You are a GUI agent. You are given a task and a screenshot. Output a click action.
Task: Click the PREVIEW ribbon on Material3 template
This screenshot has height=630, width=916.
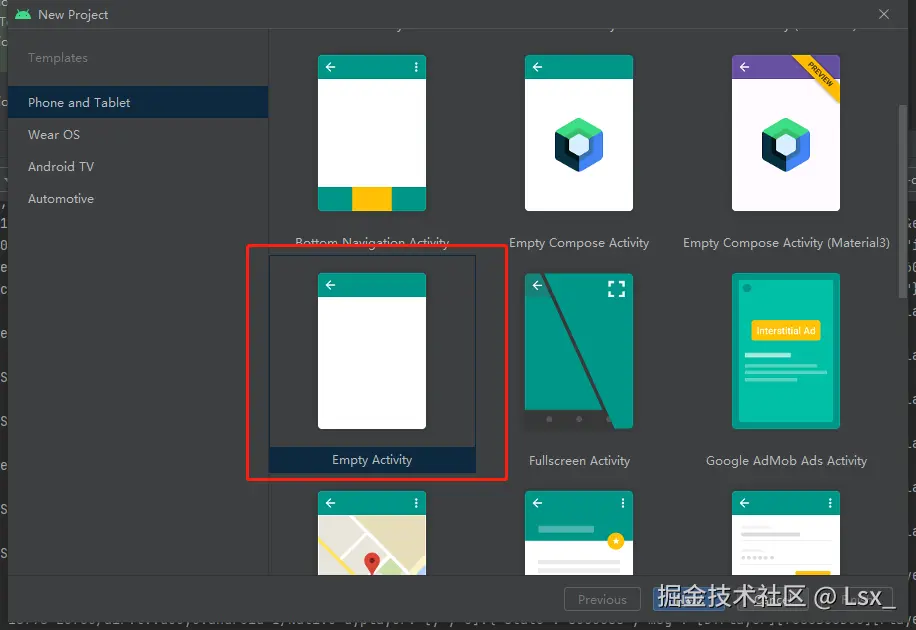818,75
